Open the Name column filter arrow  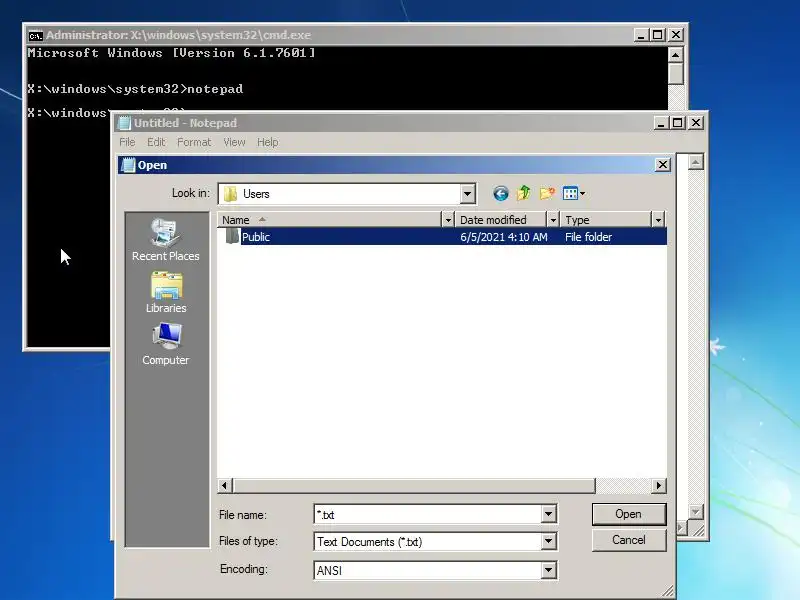point(448,220)
